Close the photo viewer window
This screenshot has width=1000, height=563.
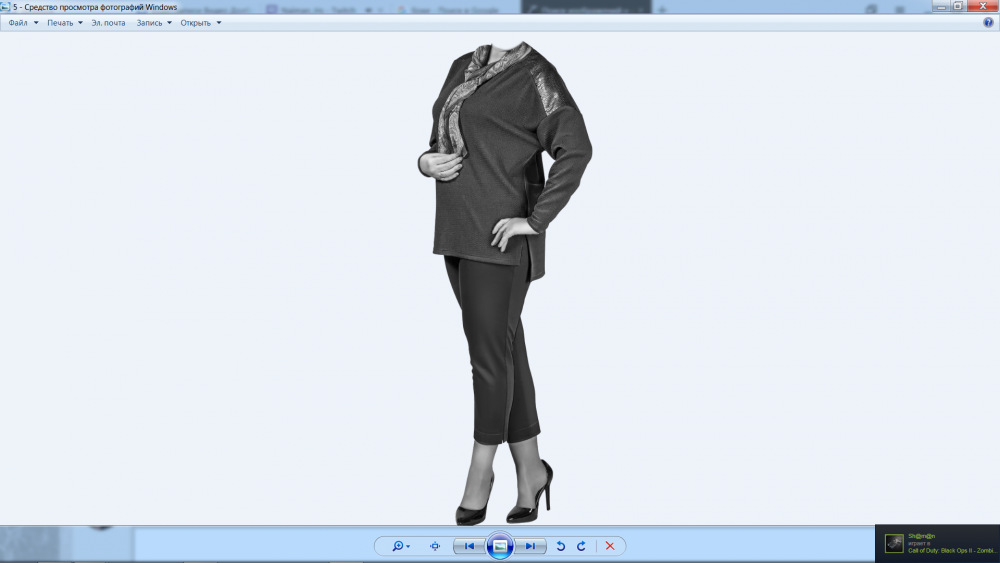click(983, 6)
